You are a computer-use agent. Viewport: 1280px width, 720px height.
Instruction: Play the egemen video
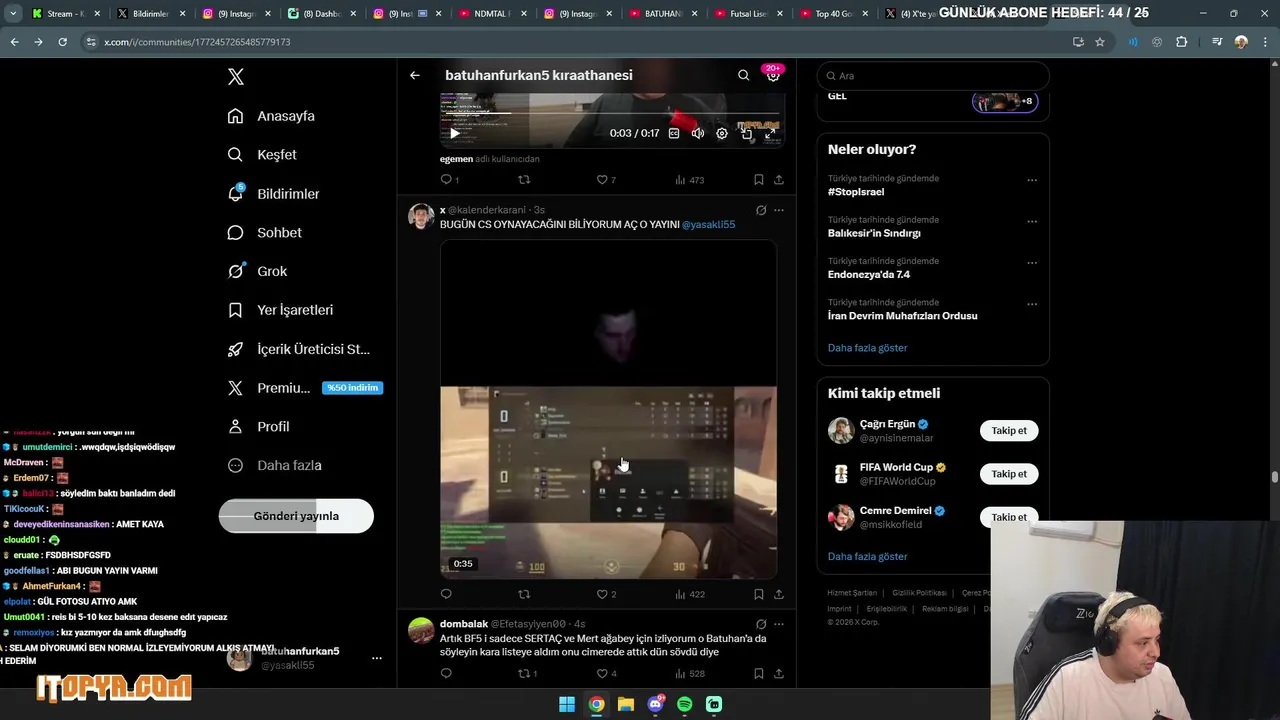pos(454,133)
